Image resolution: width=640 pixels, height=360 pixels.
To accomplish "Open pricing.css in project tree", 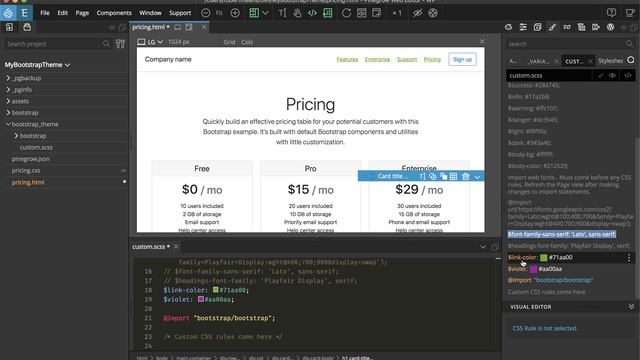I will [x=26, y=170].
